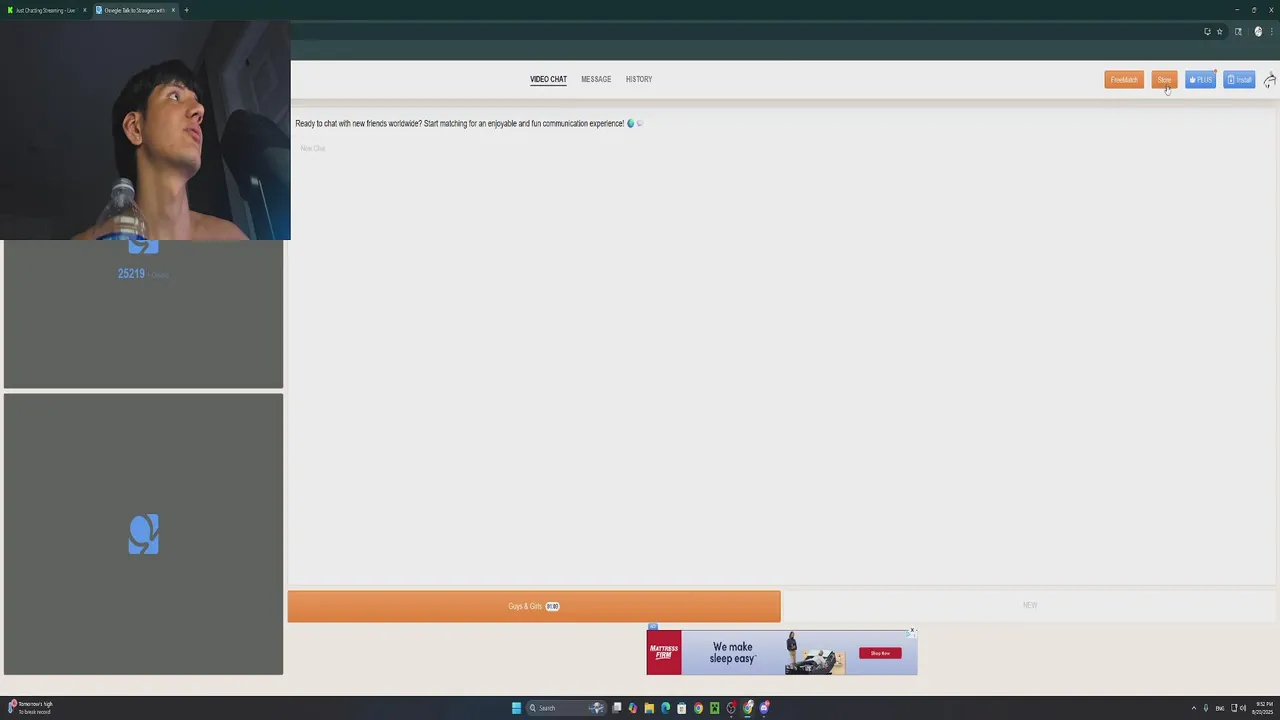Click Shop Now in the Mattress Firm ad
This screenshot has height=720, width=1280.
click(880, 653)
